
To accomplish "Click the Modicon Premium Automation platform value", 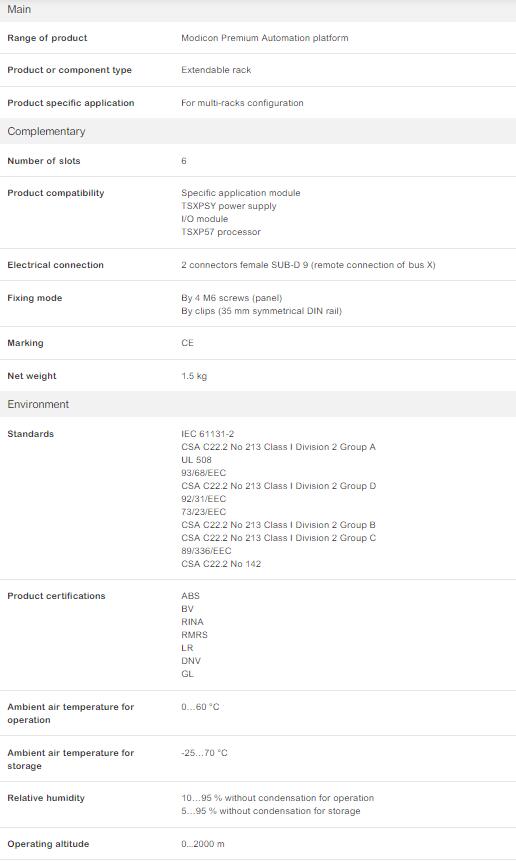I will [264, 38].
